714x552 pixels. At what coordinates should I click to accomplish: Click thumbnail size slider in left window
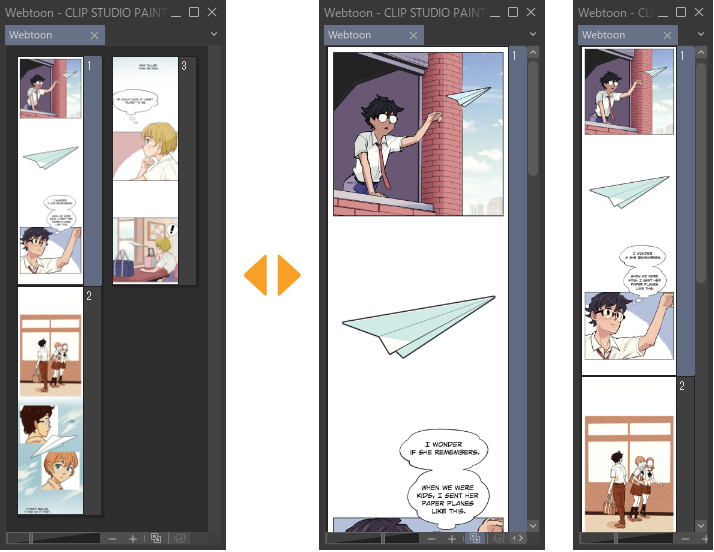[x=53, y=539]
